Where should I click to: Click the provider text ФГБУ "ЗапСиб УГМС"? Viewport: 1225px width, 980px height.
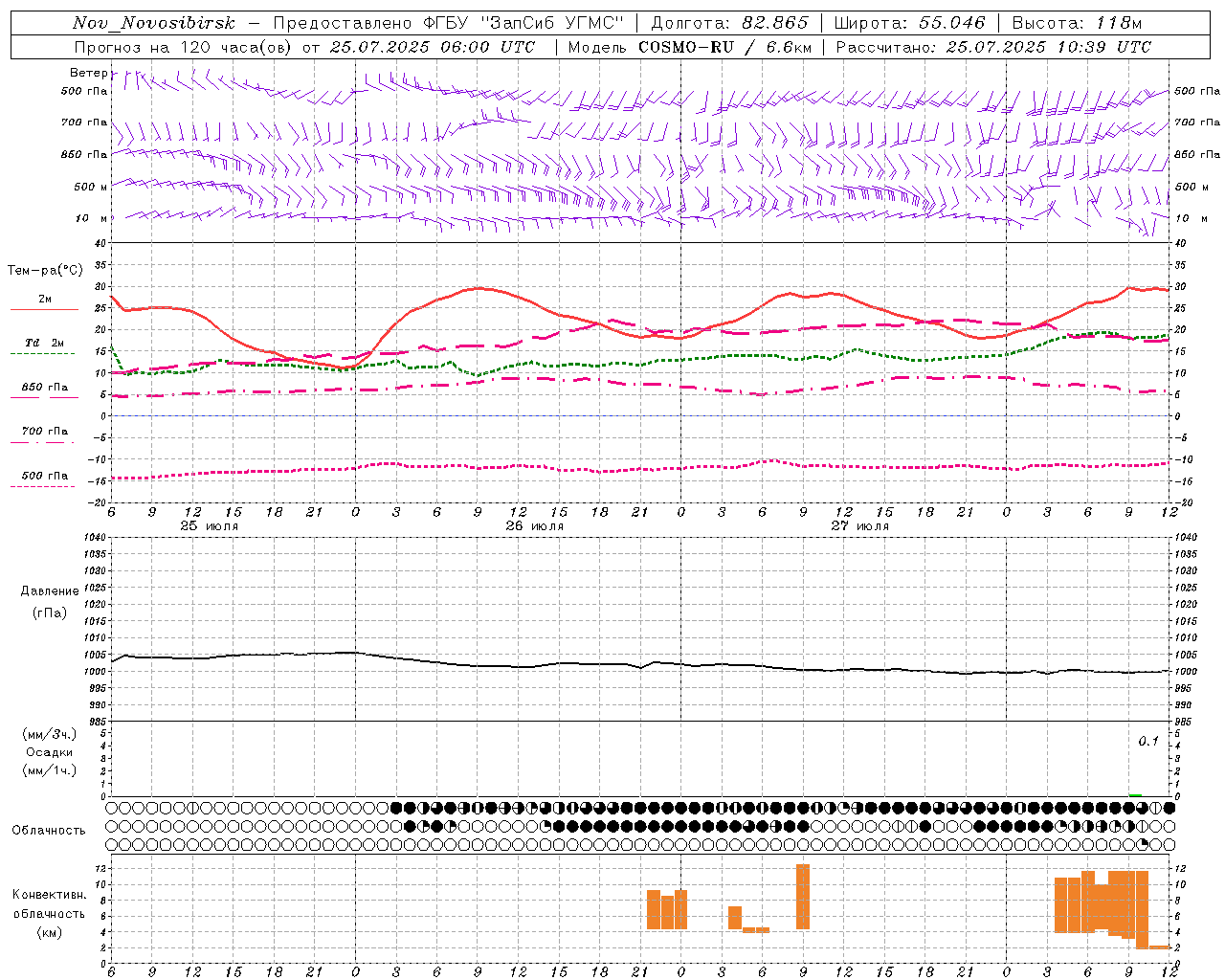tap(523, 23)
